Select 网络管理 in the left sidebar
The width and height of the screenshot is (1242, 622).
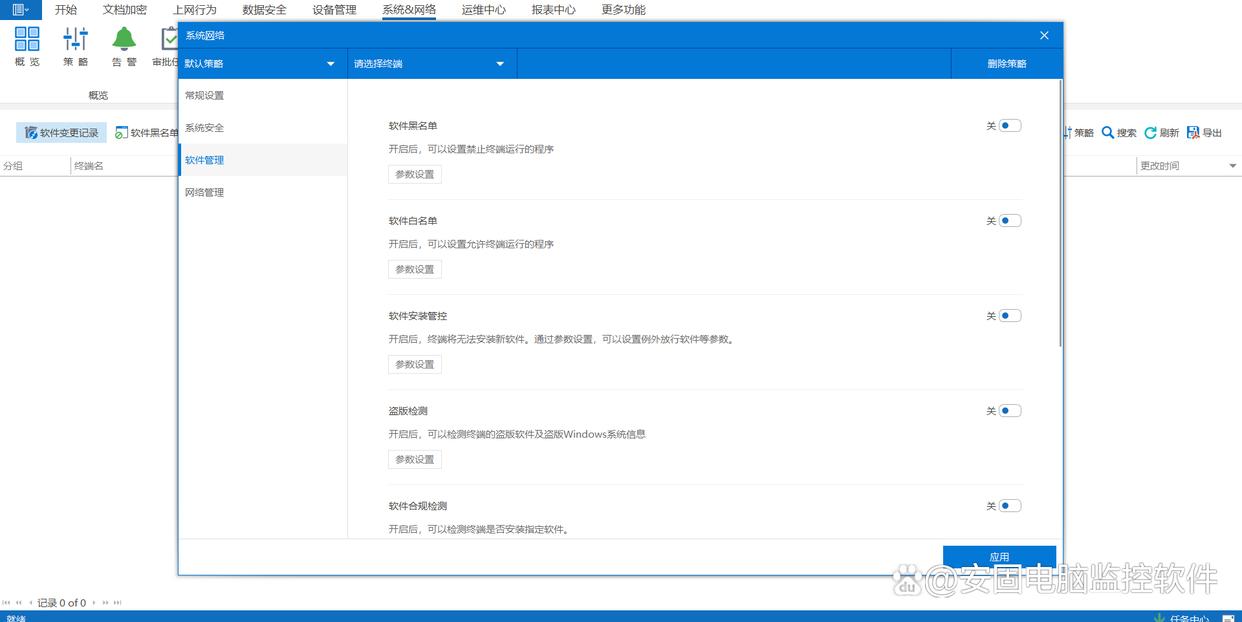pyautogui.click(x=205, y=192)
